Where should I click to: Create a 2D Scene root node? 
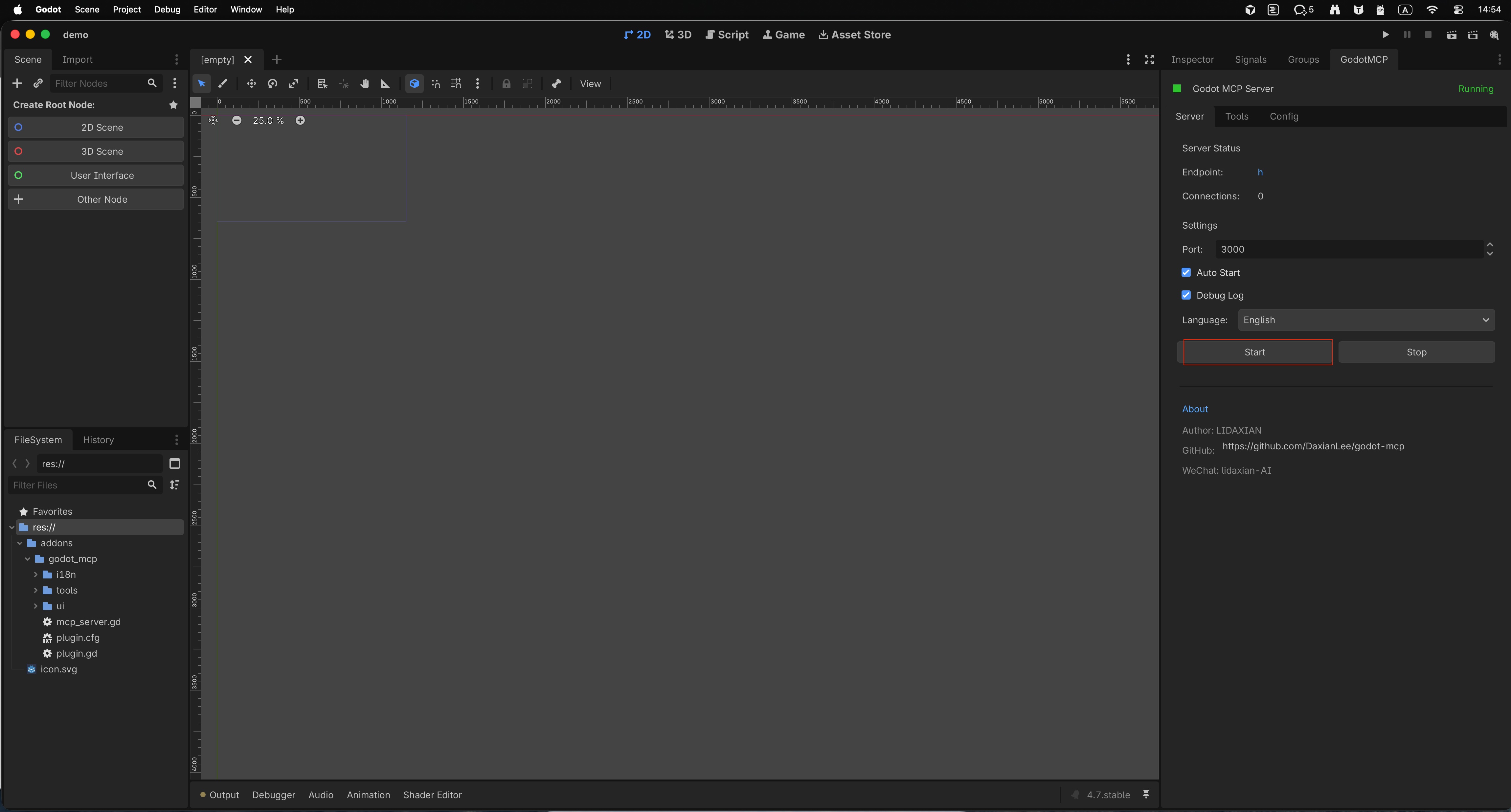96,127
